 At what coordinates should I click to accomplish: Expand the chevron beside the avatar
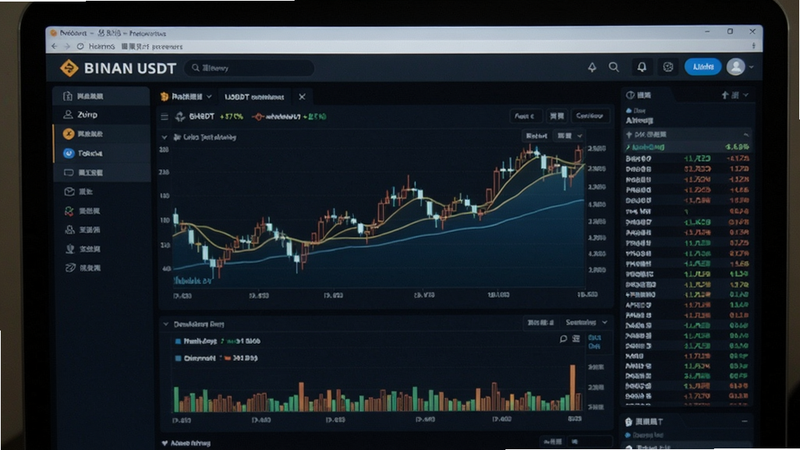point(752,67)
